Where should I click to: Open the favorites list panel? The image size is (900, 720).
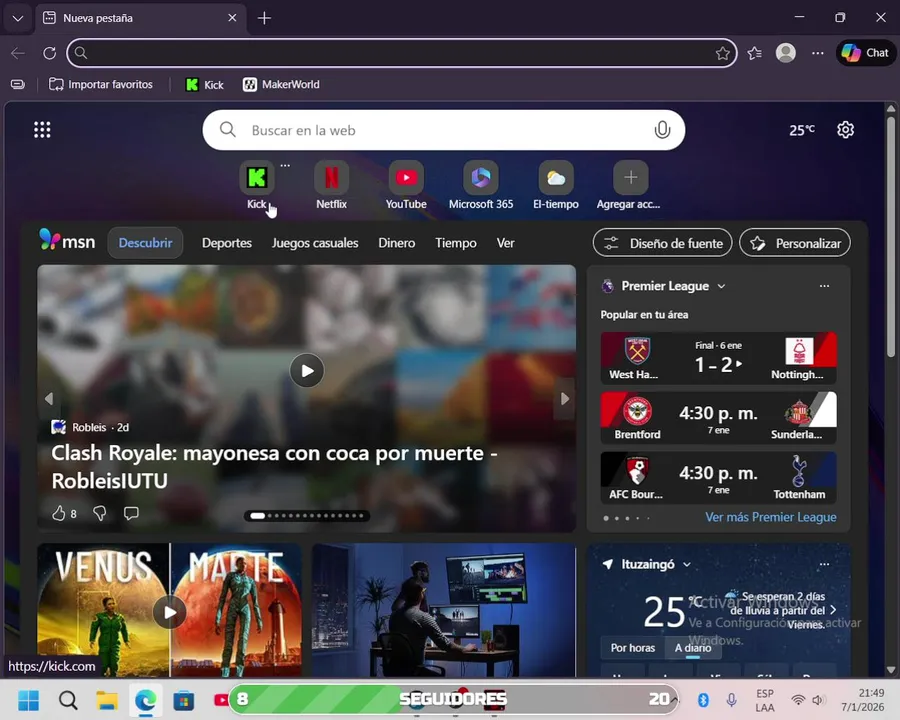[x=755, y=53]
